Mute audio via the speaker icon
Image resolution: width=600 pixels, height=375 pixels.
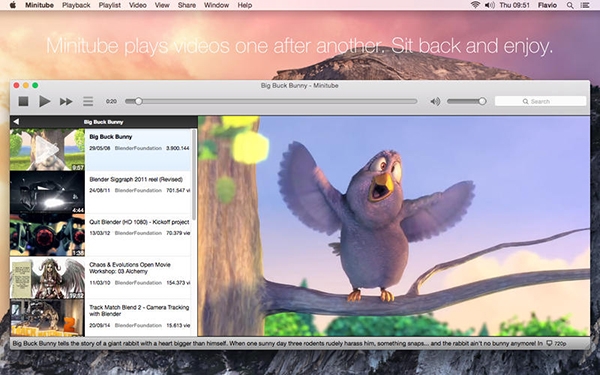click(x=435, y=101)
